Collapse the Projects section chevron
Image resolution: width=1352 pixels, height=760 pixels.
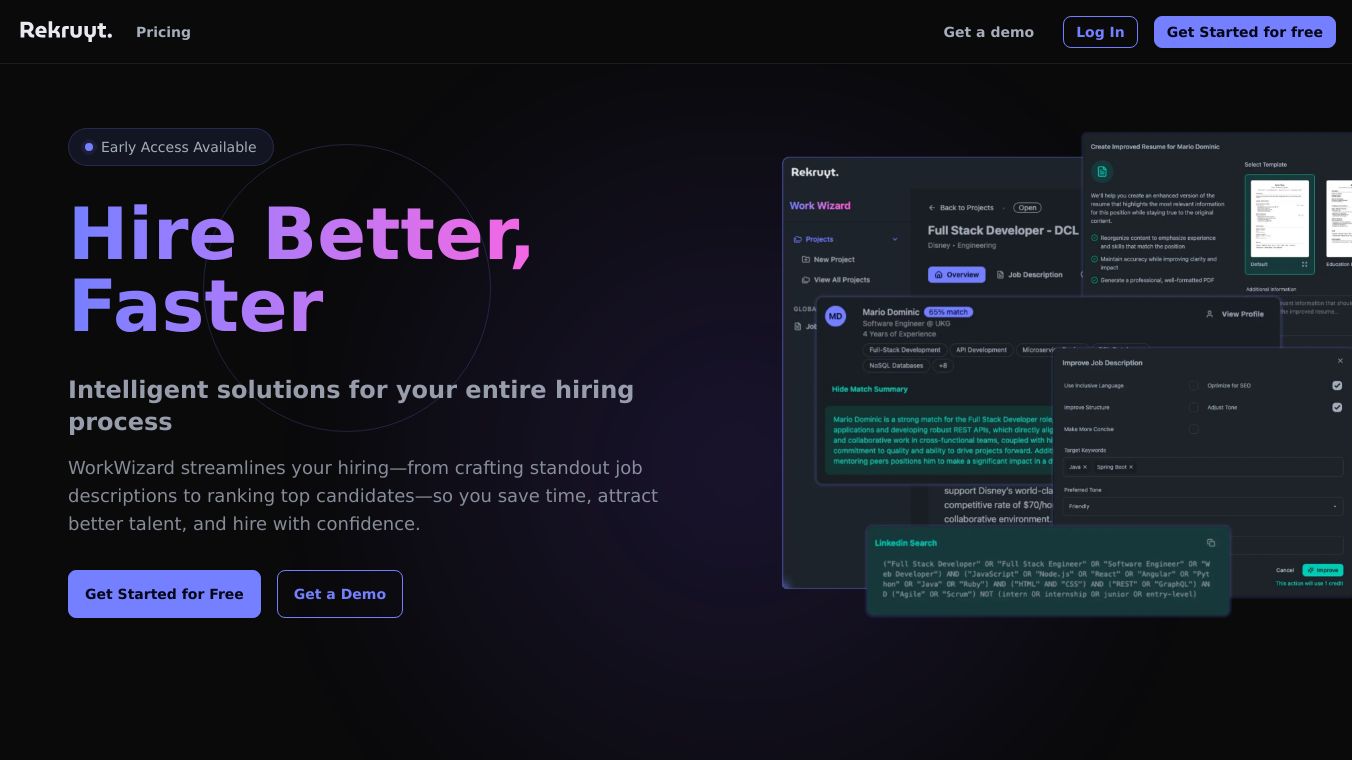coord(895,240)
